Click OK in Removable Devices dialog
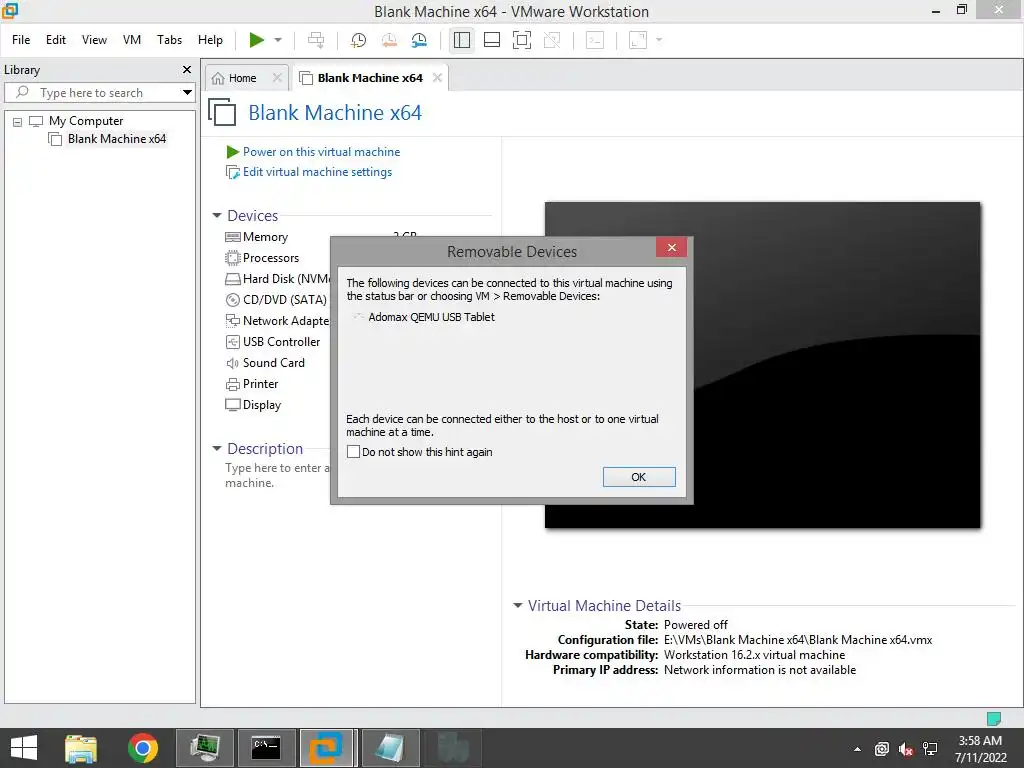1024x768 pixels. (639, 477)
